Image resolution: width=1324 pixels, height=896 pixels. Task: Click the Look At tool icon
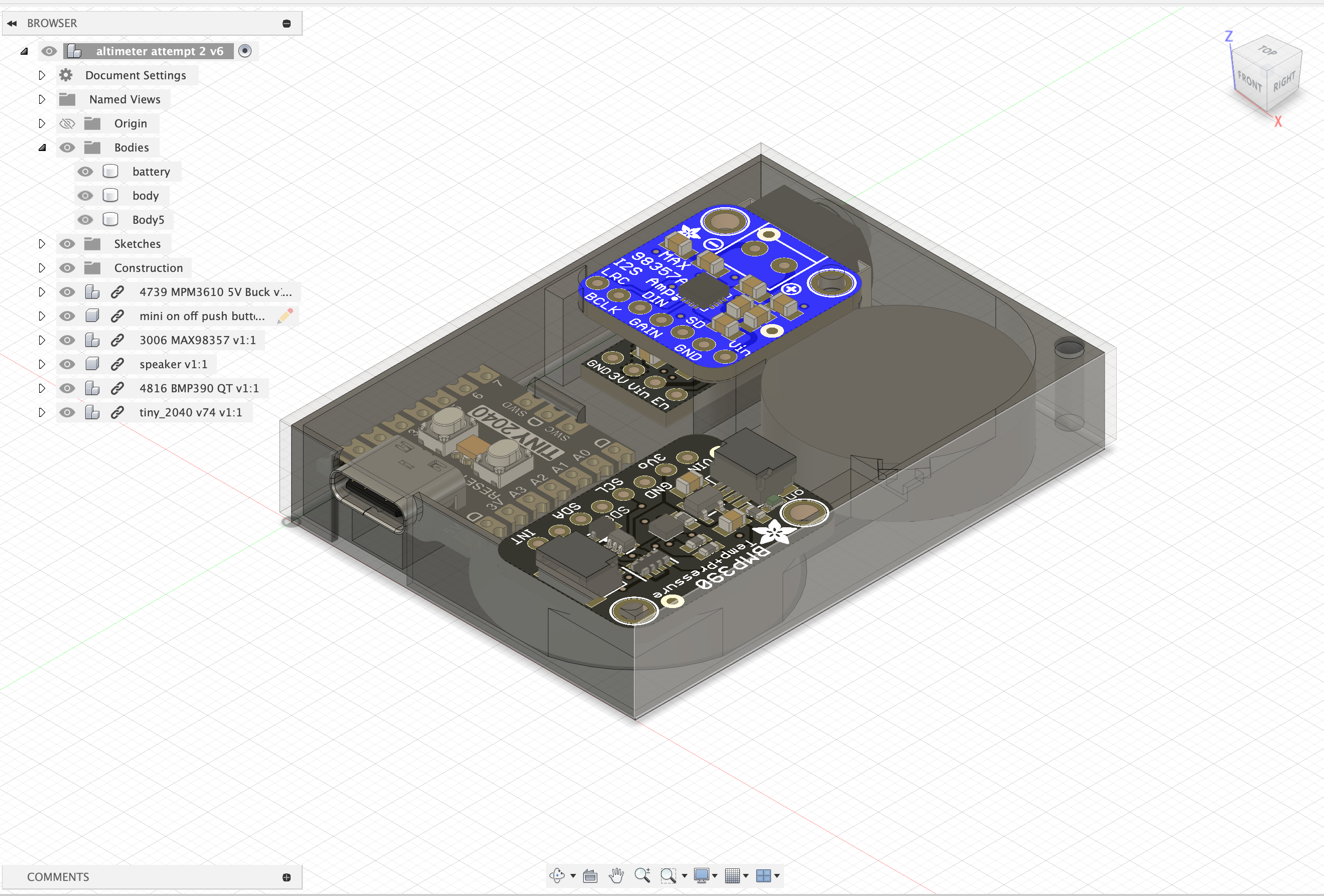[x=590, y=875]
